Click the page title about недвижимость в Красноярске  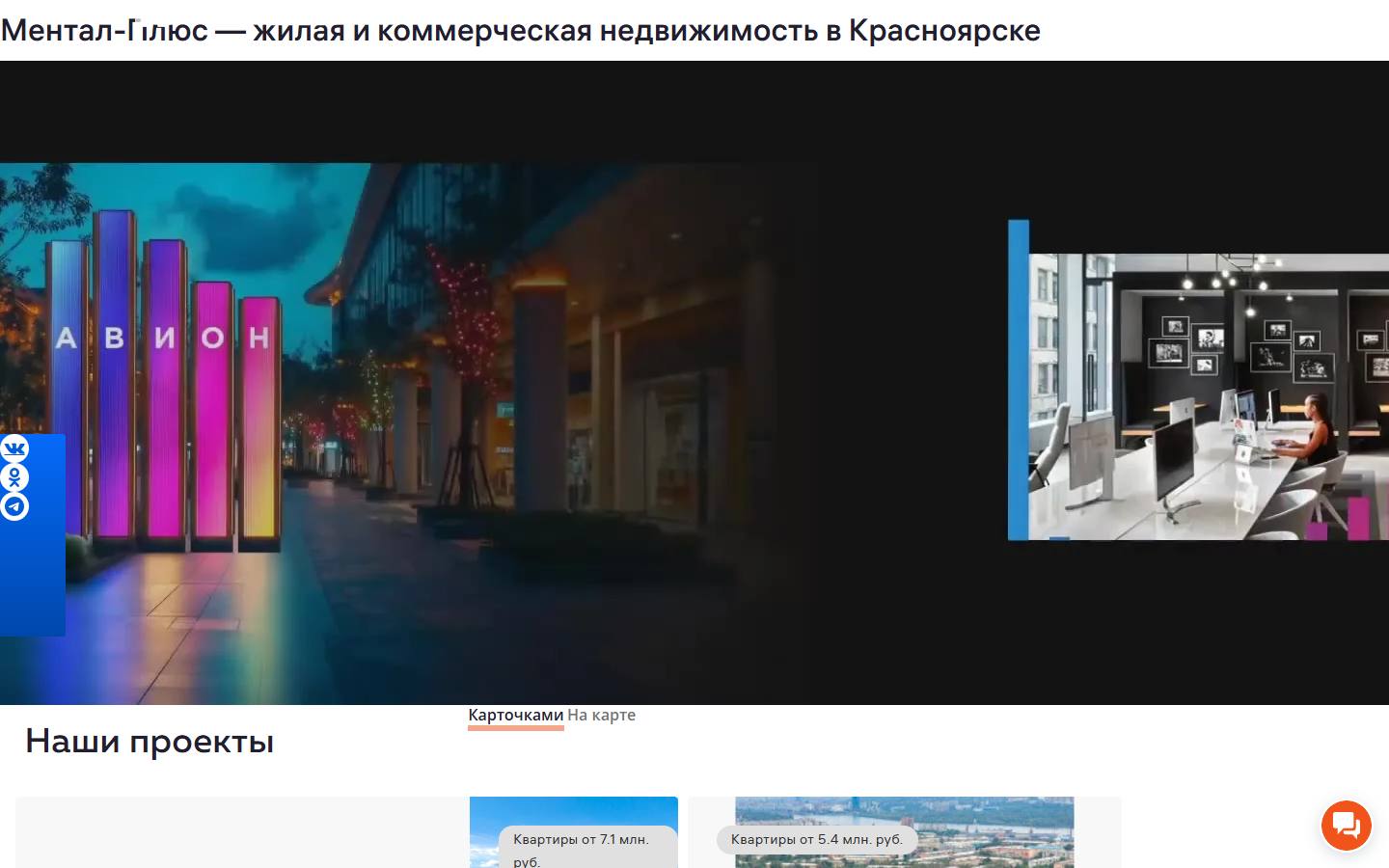(521, 31)
